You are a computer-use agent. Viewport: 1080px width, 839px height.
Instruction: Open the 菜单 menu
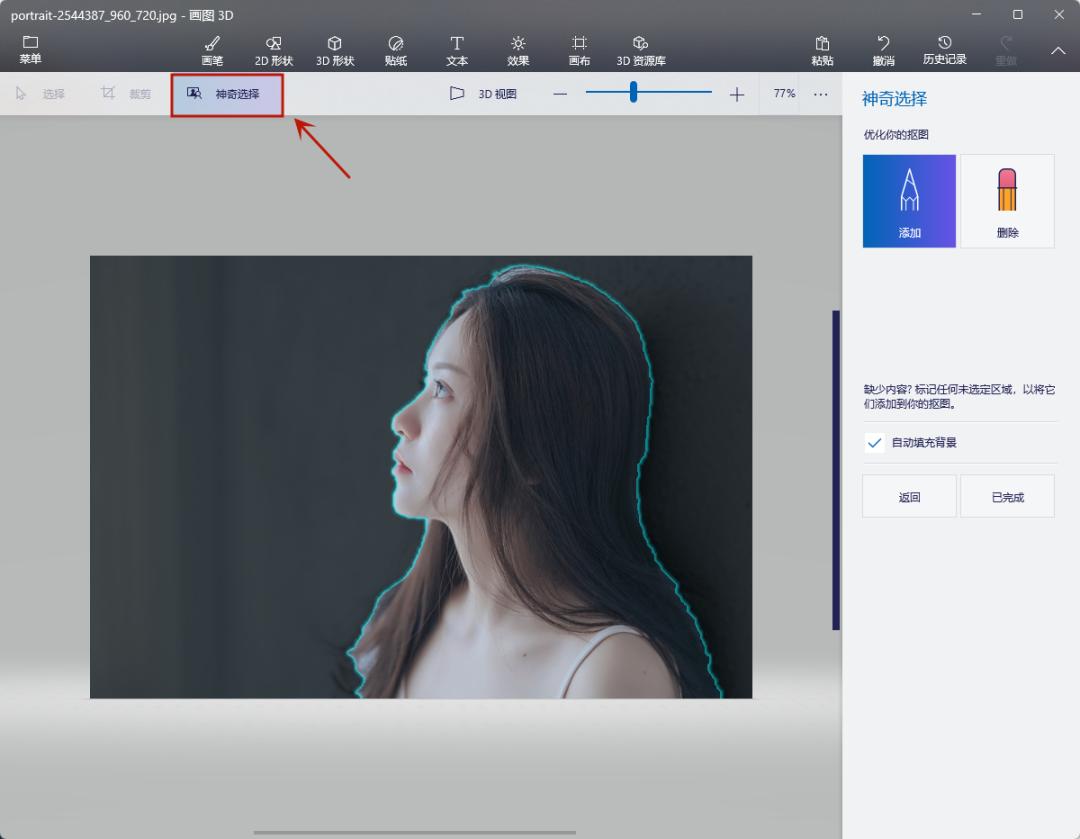coord(30,50)
